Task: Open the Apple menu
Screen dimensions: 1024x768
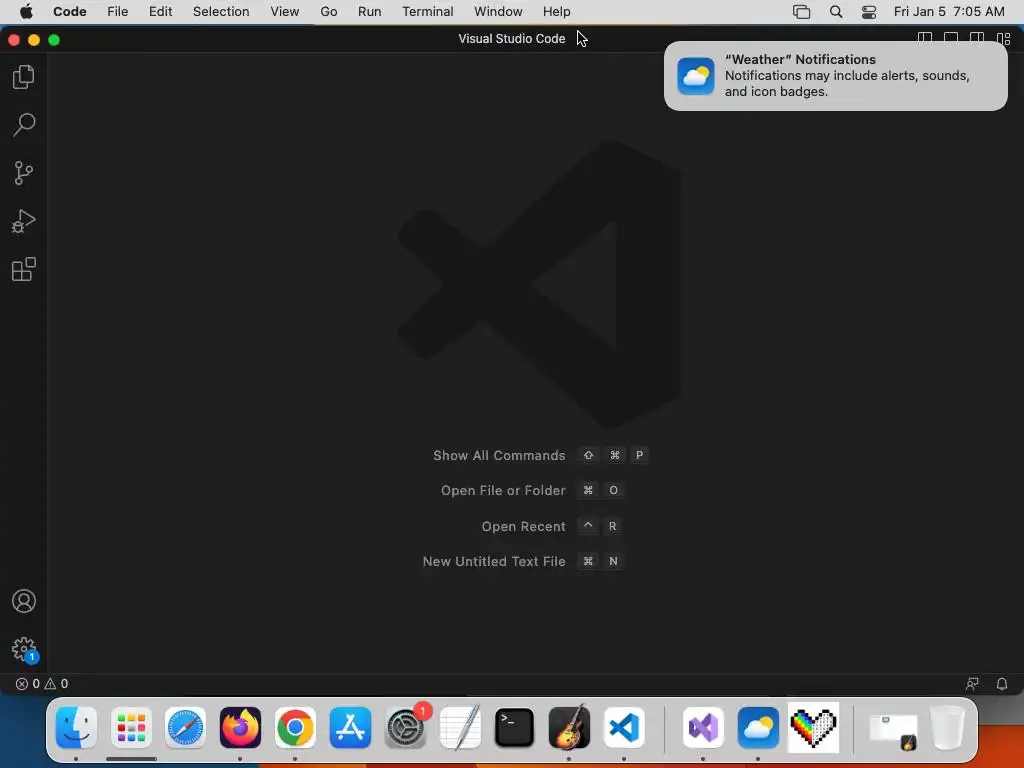Action: click(26, 12)
